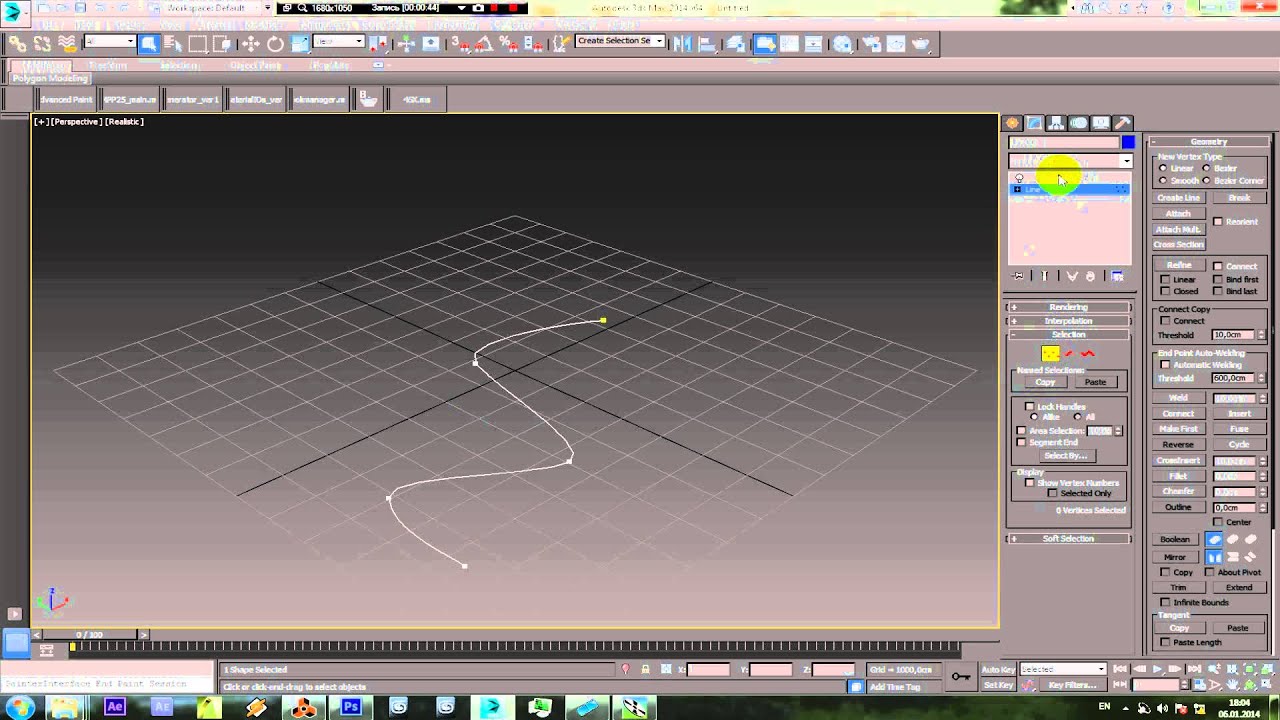The image size is (1280, 720).
Task: Open Select by Name dialog icon
Action: coord(173,44)
